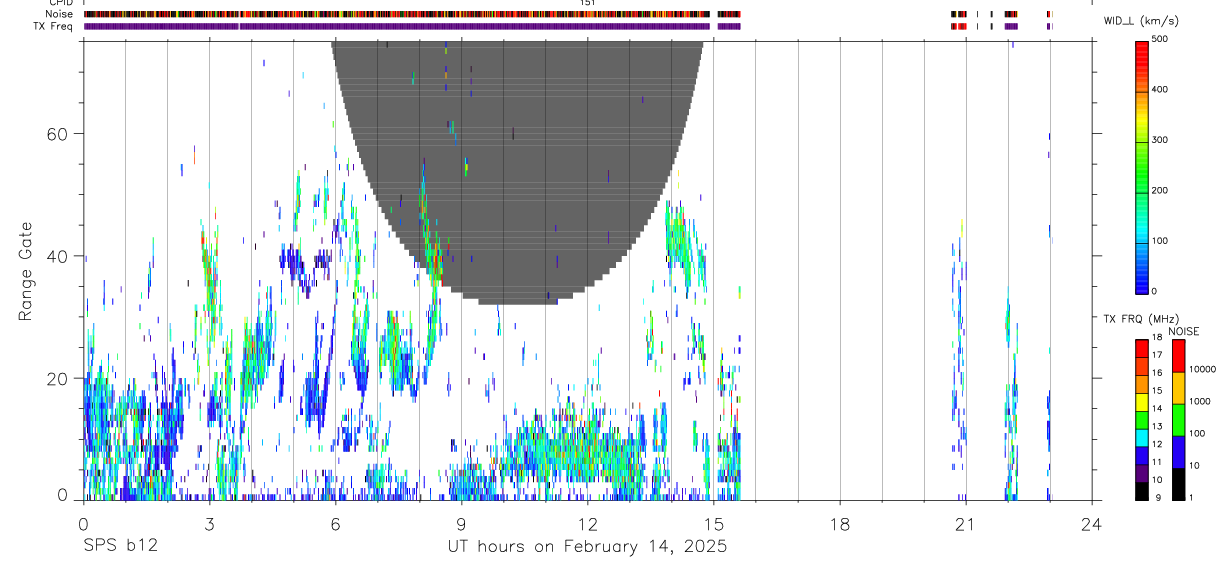Click the 400 label on WID colorbar
This screenshot has width=1228, height=567.
[x=1160, y=89]
